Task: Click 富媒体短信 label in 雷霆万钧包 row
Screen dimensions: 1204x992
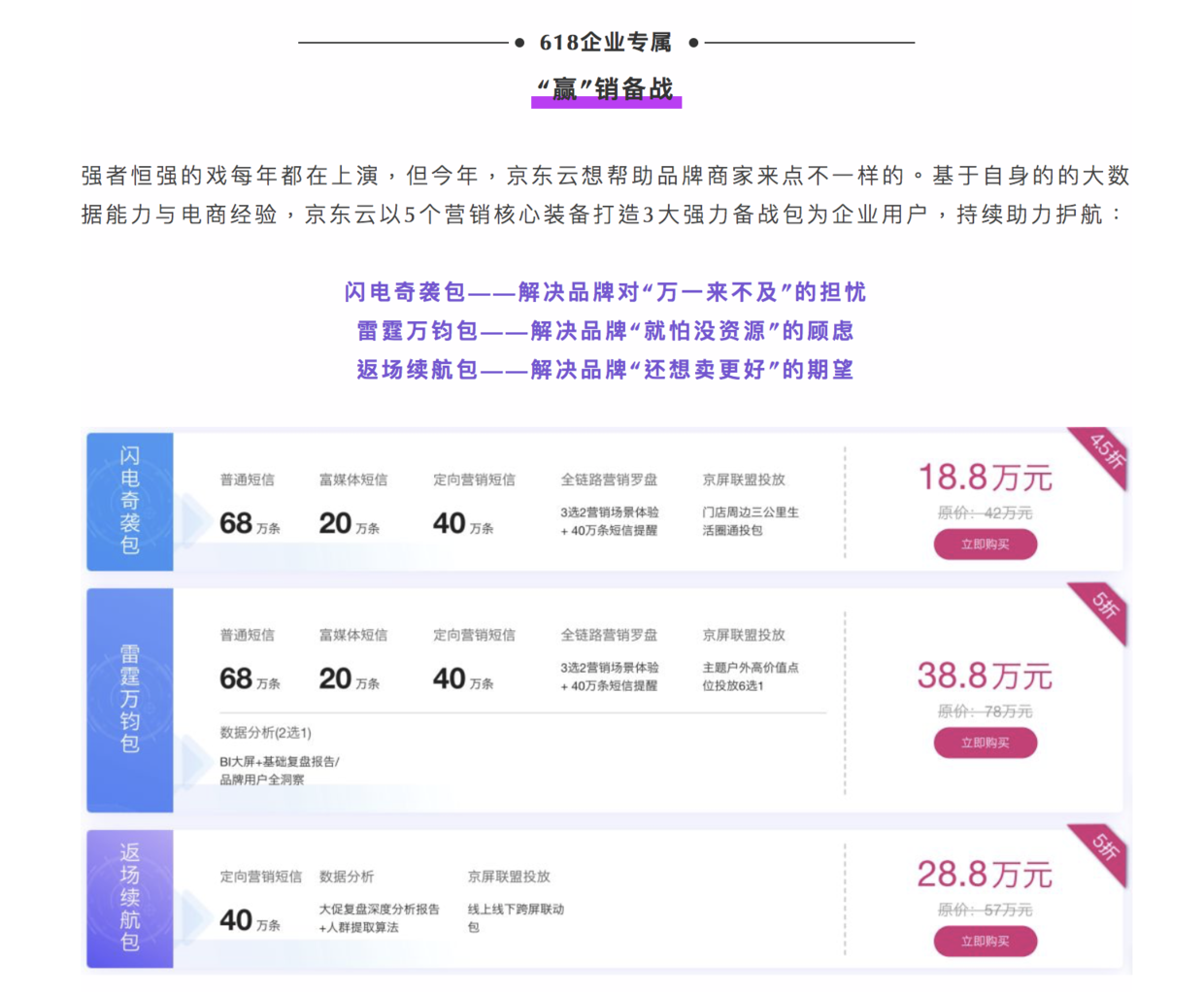Action: point(353,635)
